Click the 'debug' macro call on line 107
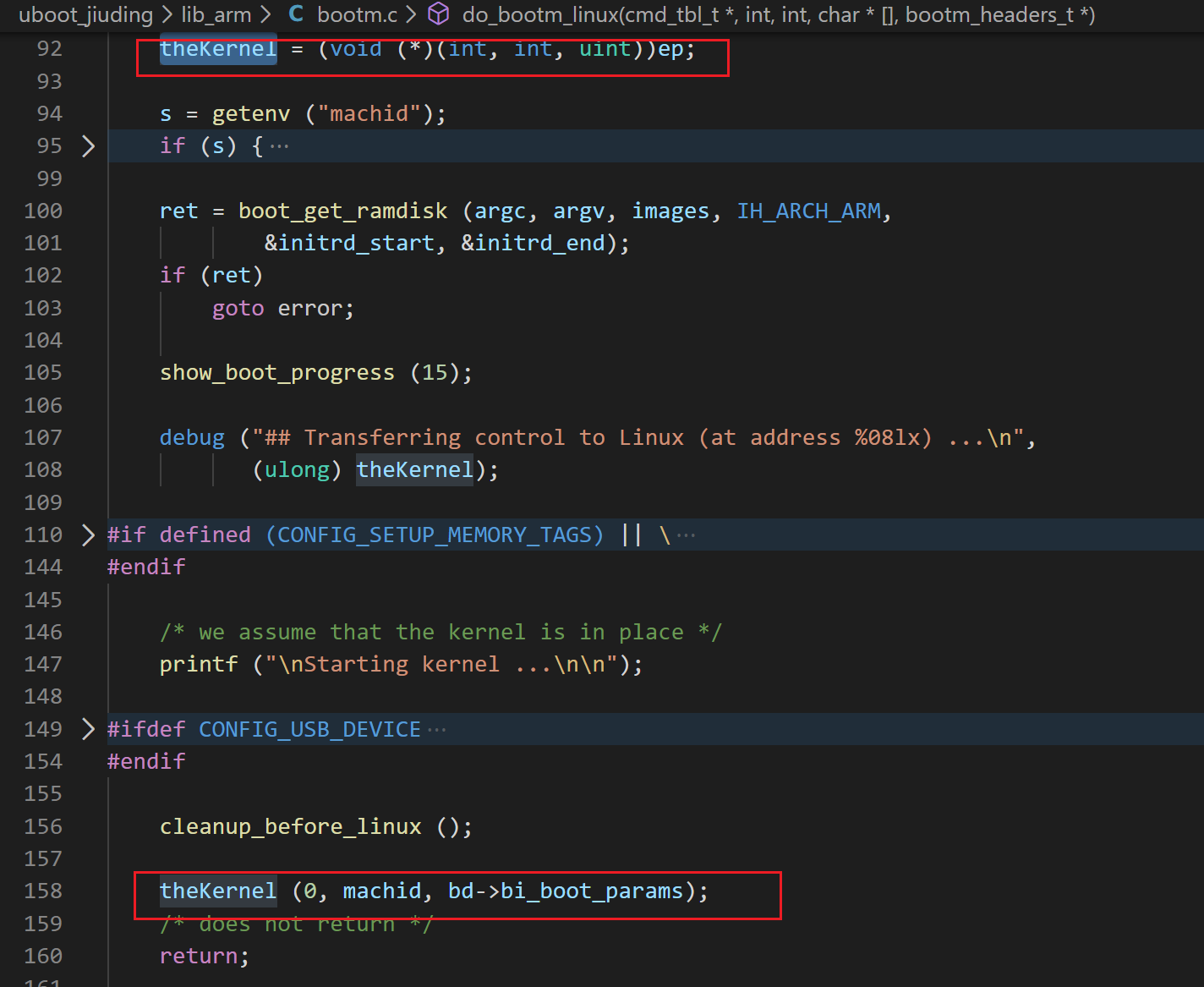The width and height of the screenshot is (1204, 987). pos(193,437)
